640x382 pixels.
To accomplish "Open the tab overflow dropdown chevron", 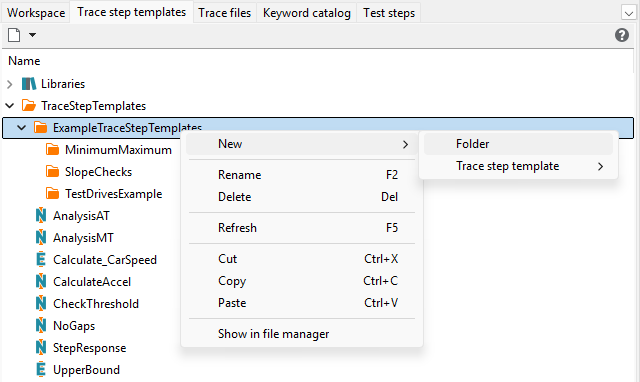I will point(628,13).
